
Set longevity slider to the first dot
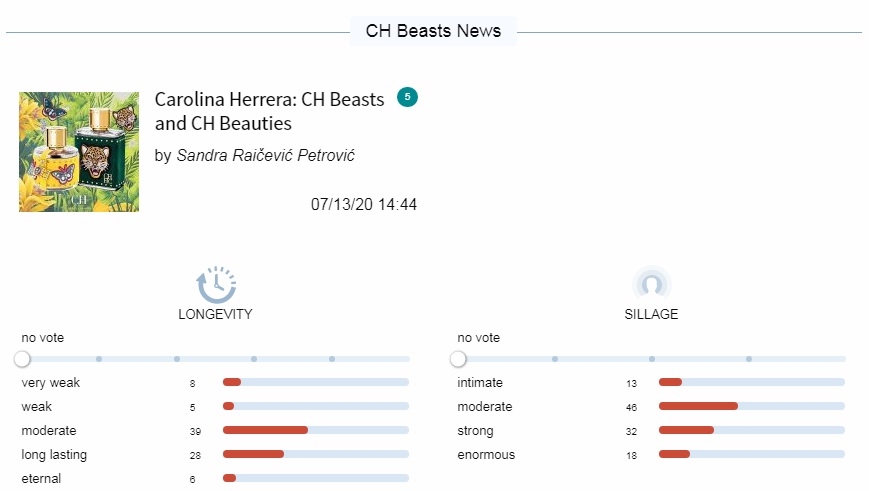(99, 359)
